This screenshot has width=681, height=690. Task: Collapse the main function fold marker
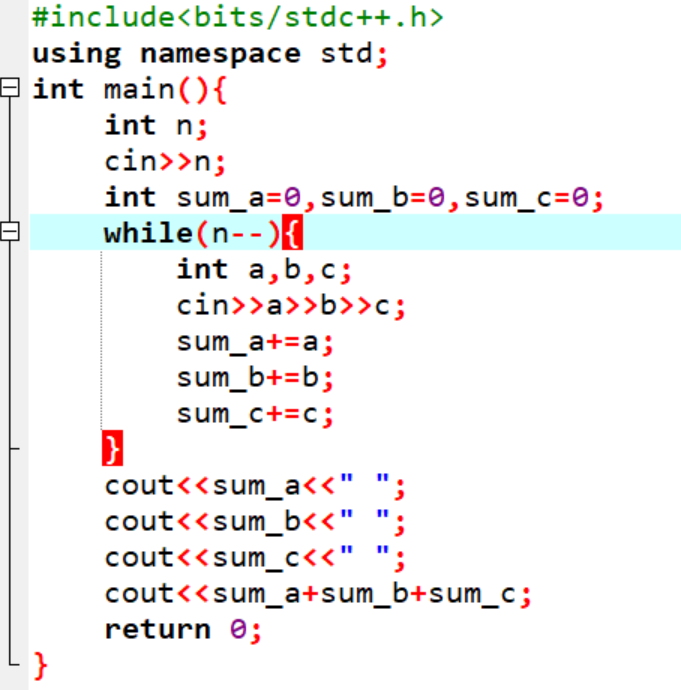[x=10, y=89]
